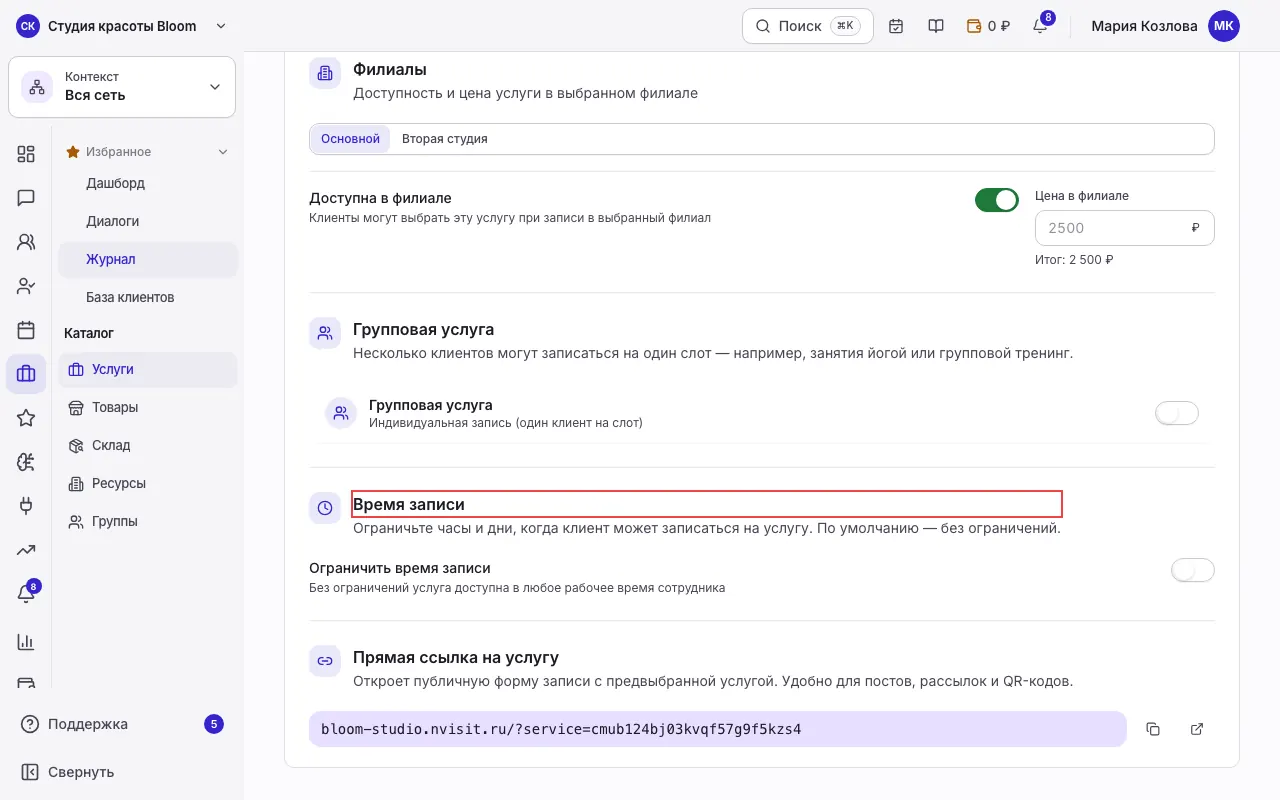Open the 'Поиск' search button
This screenshot has width=1280, height=800.
[x=808, y=26]
